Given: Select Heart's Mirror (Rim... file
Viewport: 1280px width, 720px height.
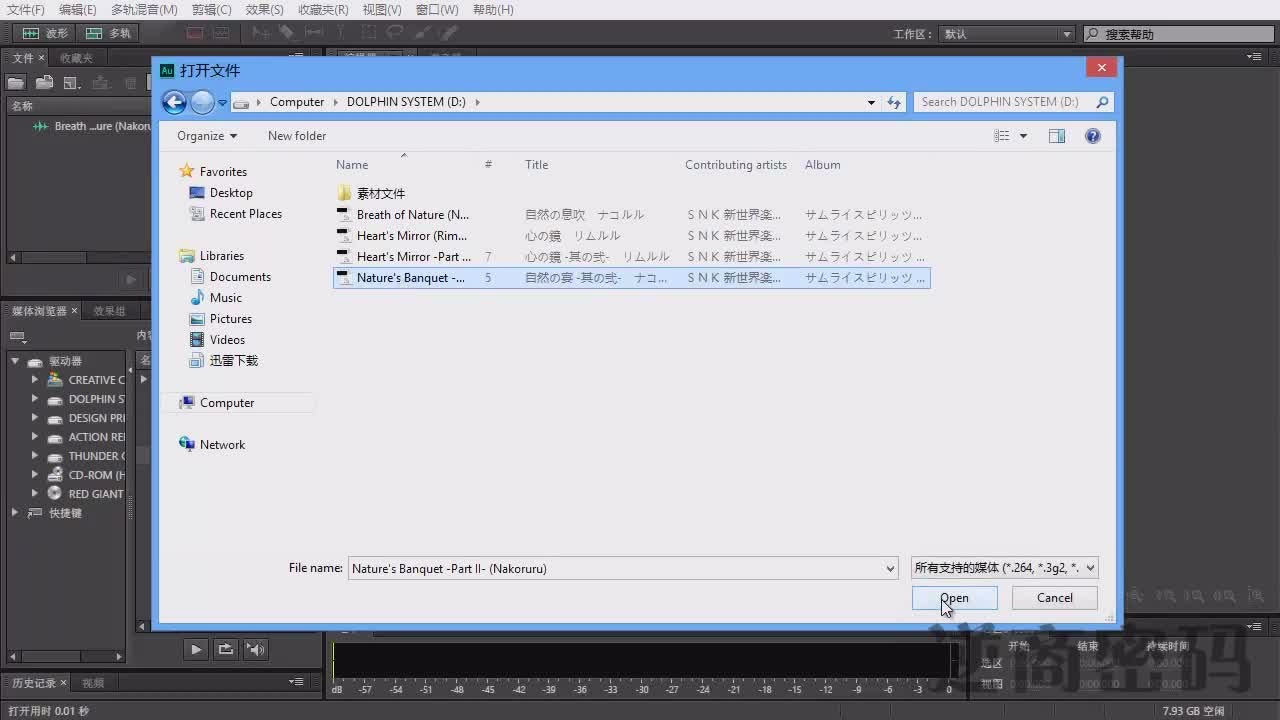Looking at the screenshot, I should (411, 236).
